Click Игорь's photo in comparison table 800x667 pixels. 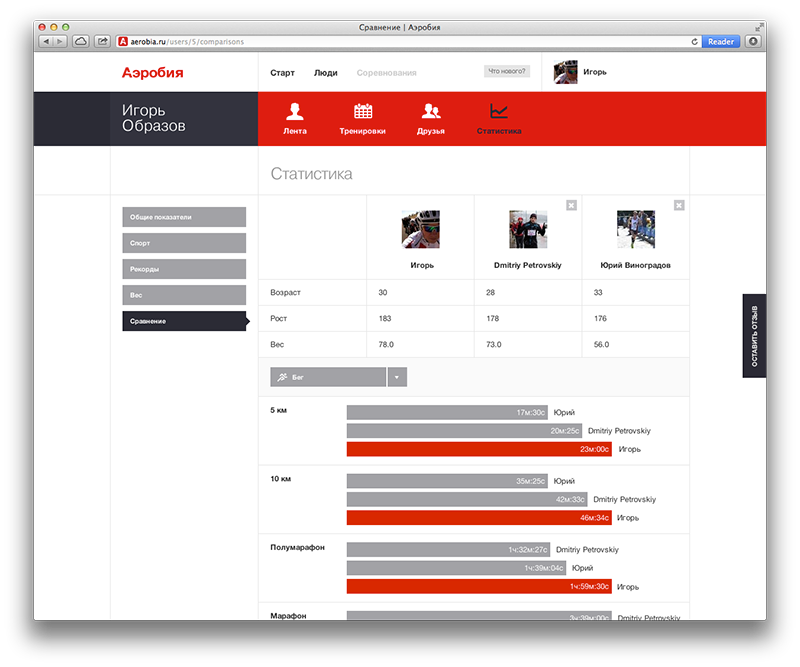(420, 229)
